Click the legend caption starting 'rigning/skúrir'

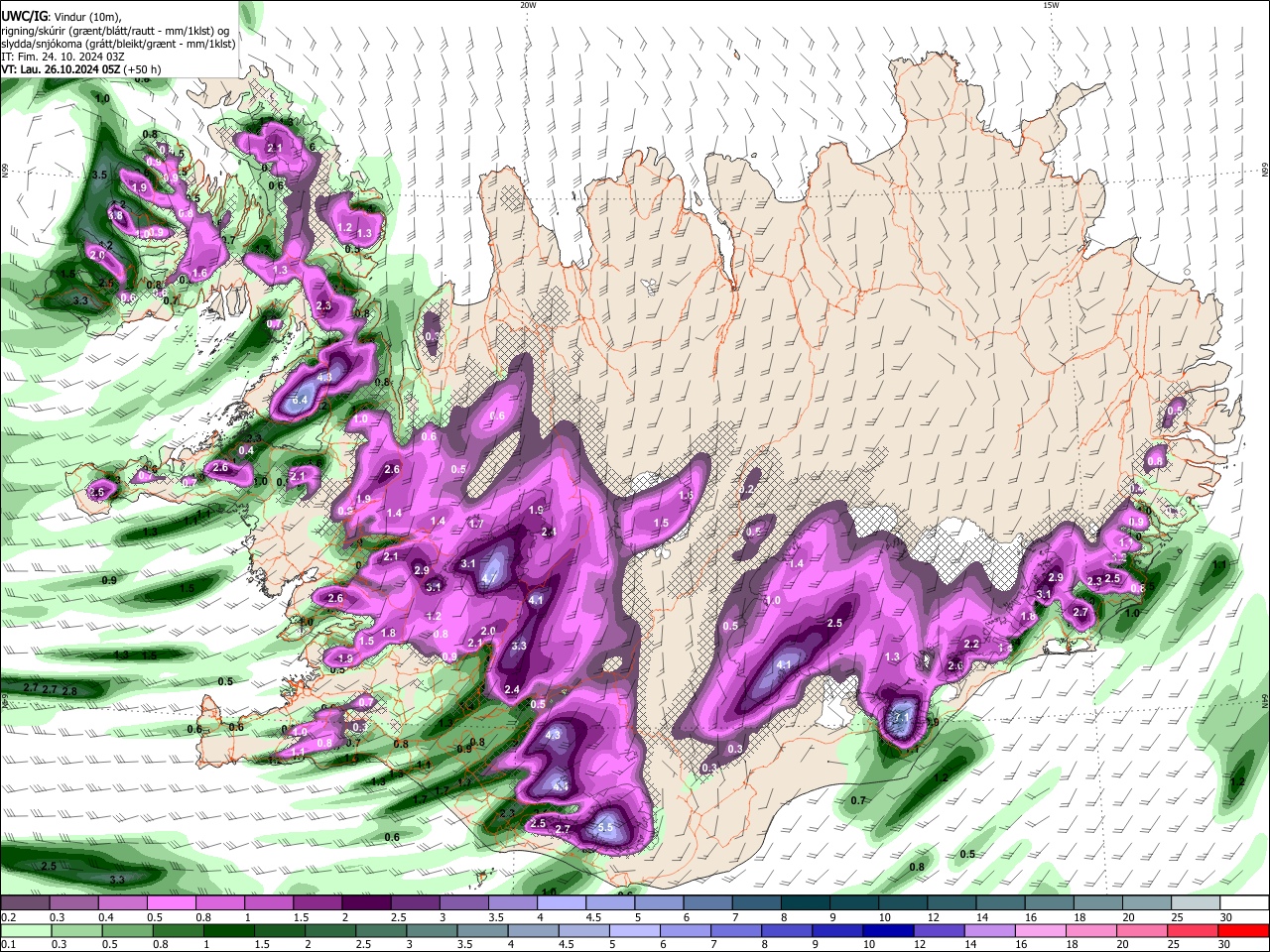115,31
